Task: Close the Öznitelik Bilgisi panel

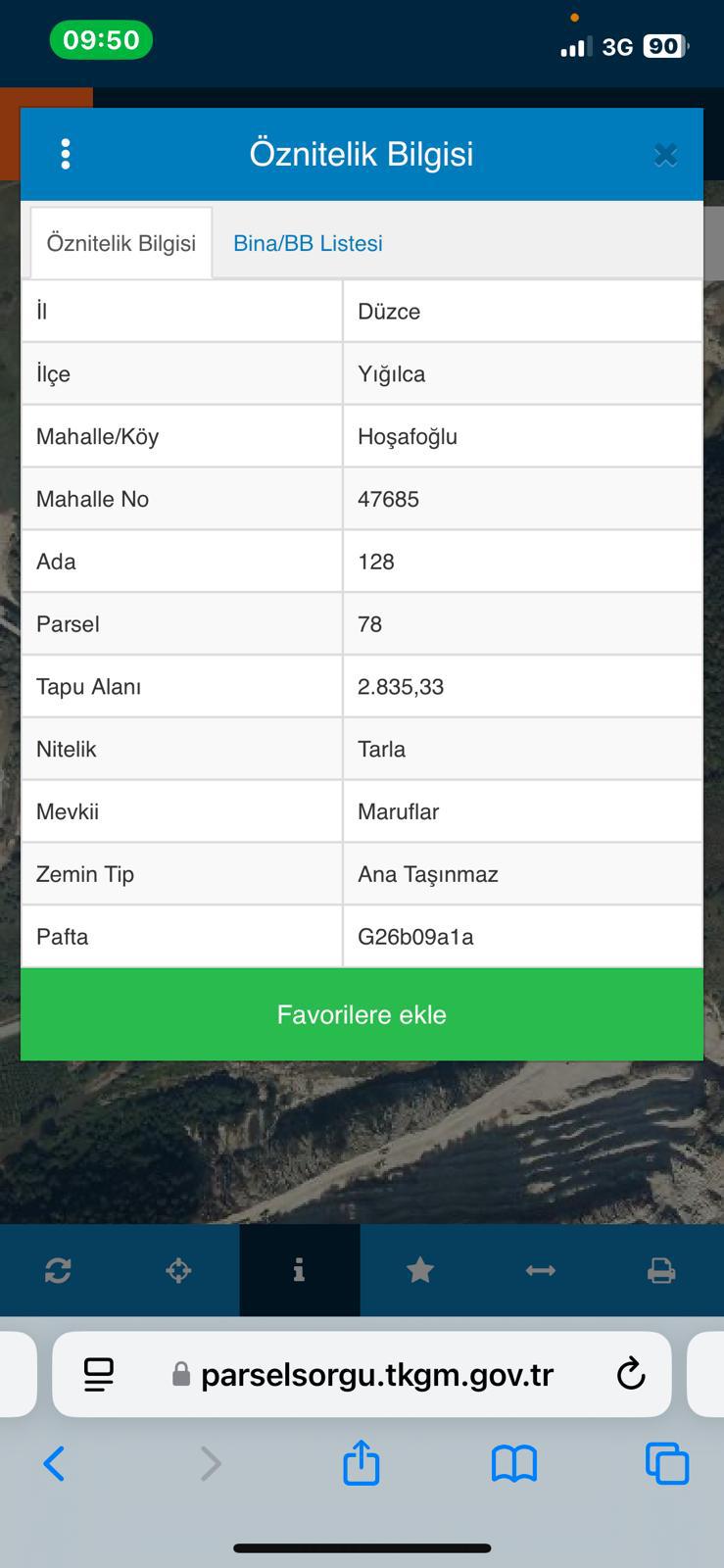Action: click(665, 155)
